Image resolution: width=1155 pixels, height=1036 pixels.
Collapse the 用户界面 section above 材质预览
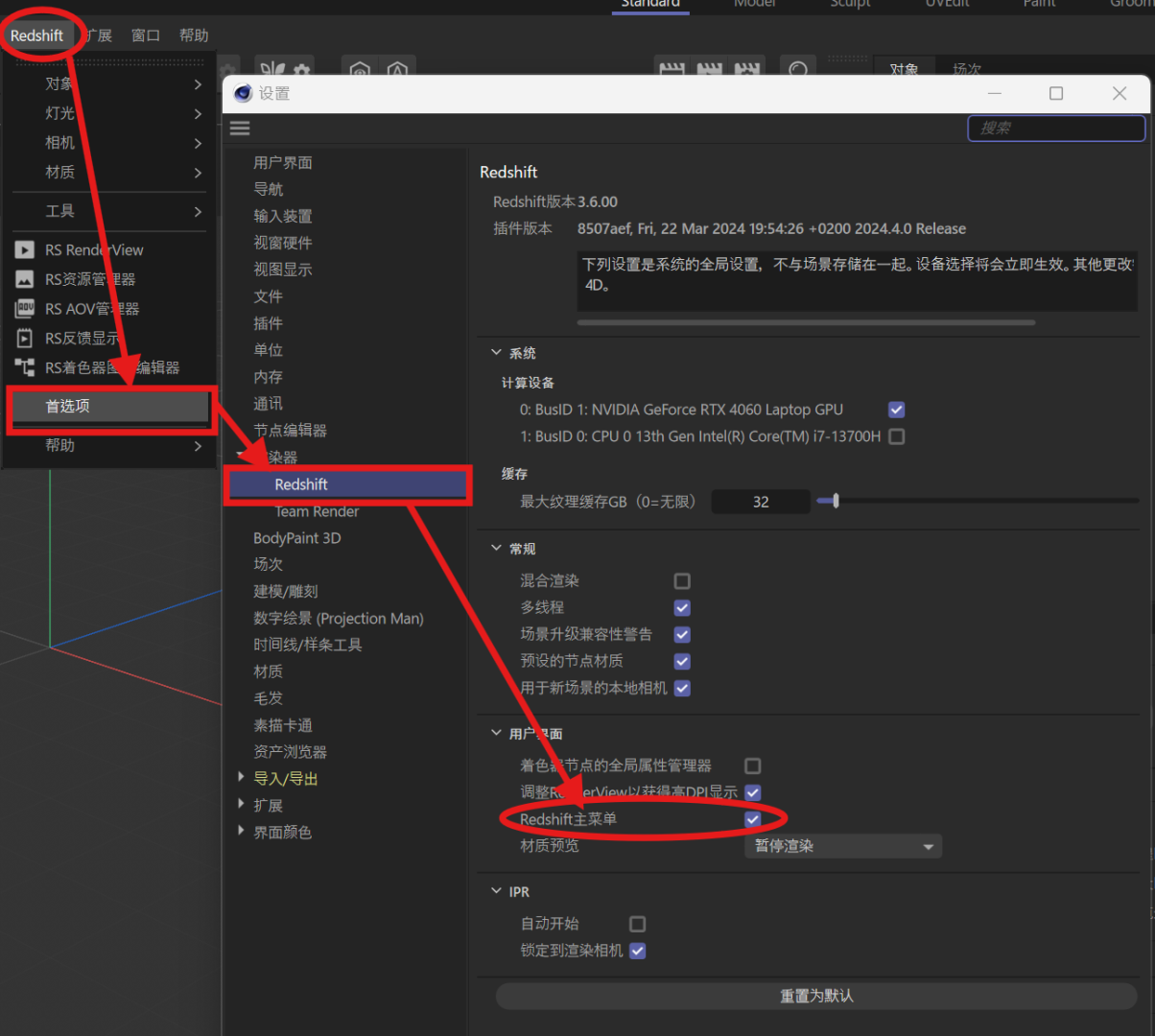pos(496,734)
